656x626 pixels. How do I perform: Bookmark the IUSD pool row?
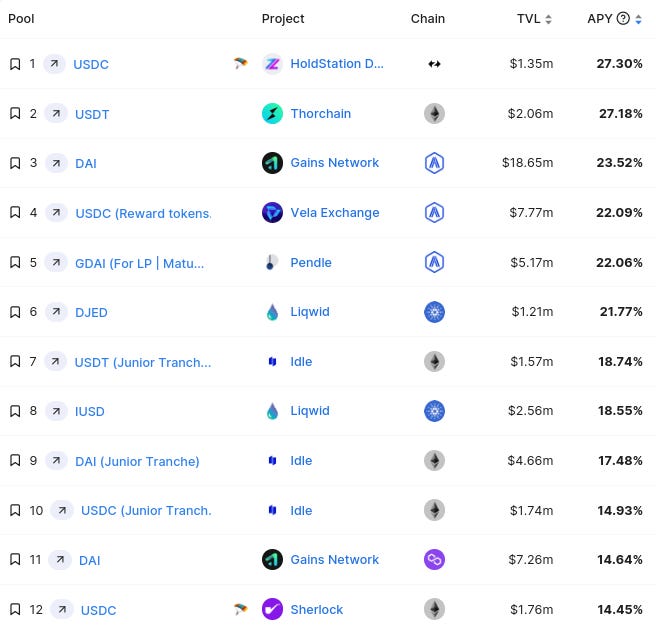point(15,411)
